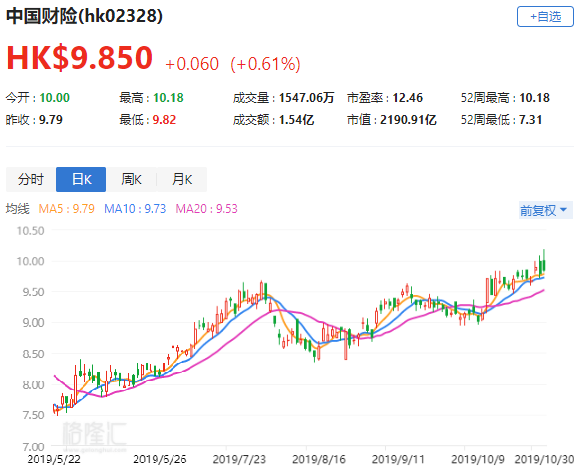Image resolution: width=582 pixels, height=468 pixels.
Task: Add stock via +自选 button
Action: [545, 17]
